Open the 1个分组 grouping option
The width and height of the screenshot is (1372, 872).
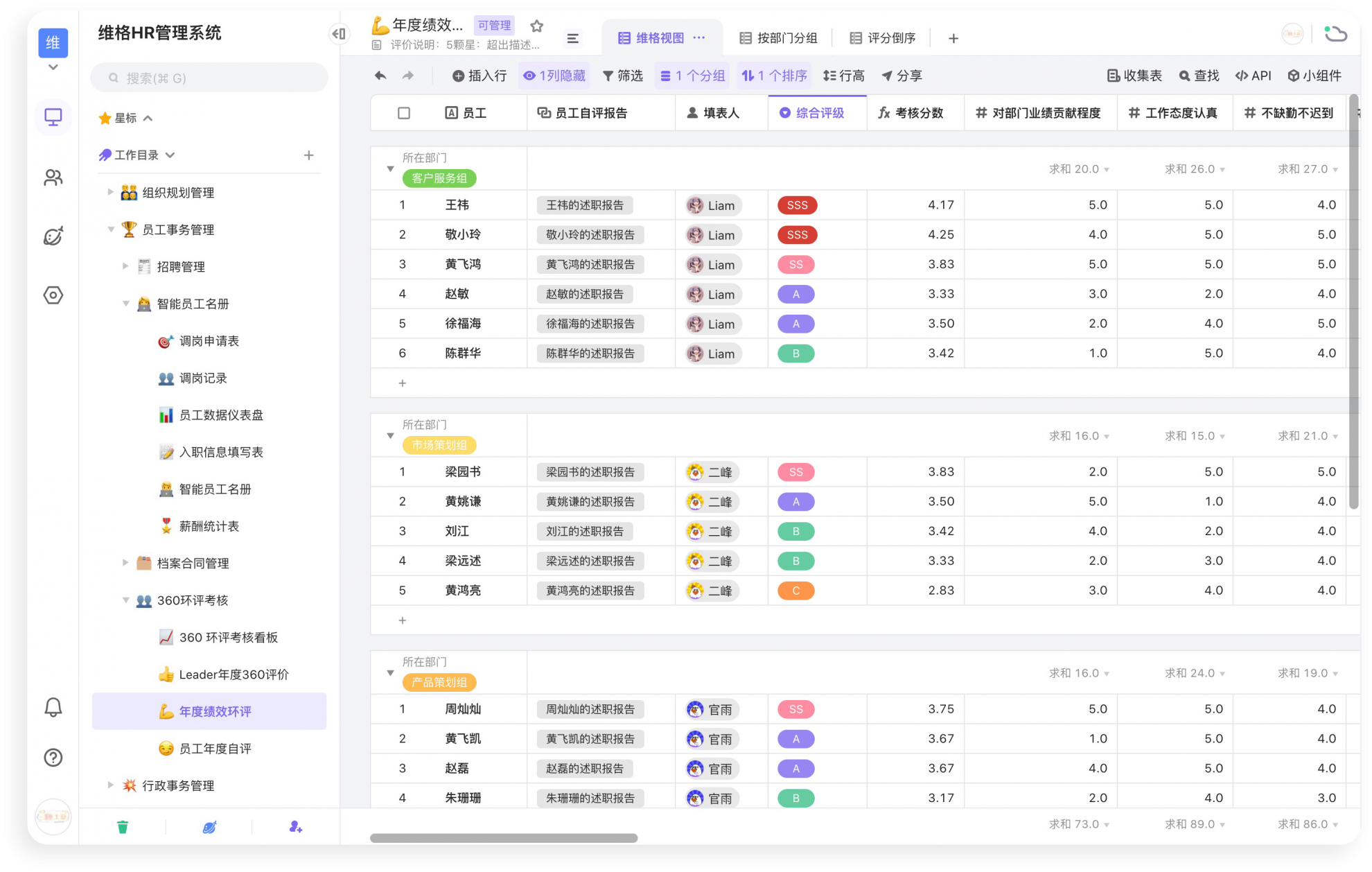(692, 76)
